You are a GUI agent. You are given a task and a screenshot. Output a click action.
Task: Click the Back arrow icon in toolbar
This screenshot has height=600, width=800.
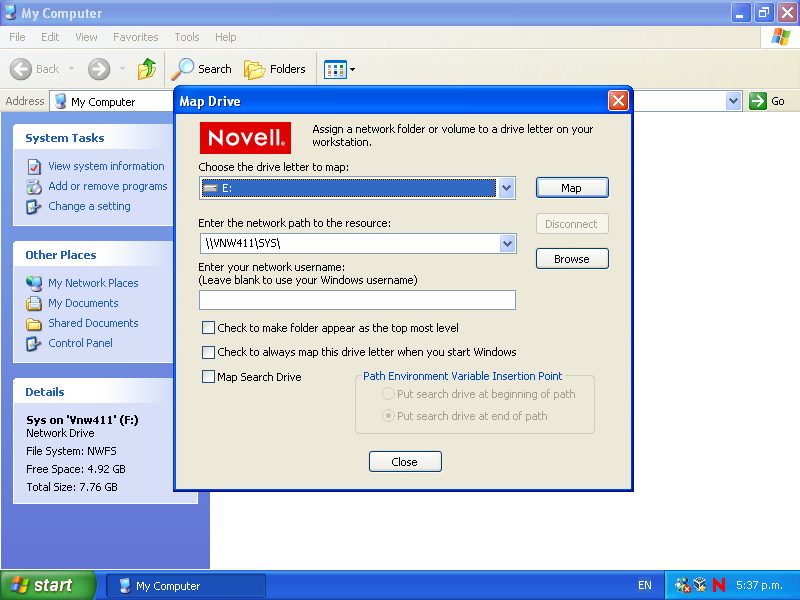pyautogui.click(x=21, y=69)
